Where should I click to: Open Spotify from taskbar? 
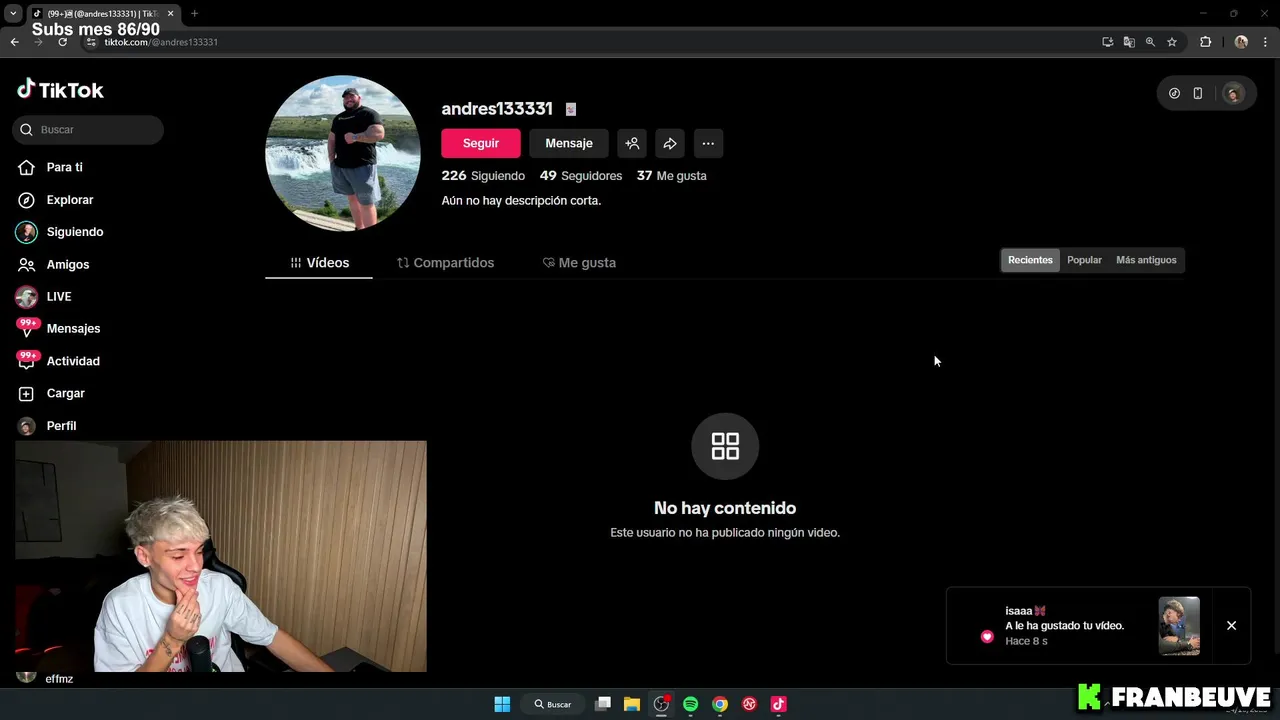690,704
